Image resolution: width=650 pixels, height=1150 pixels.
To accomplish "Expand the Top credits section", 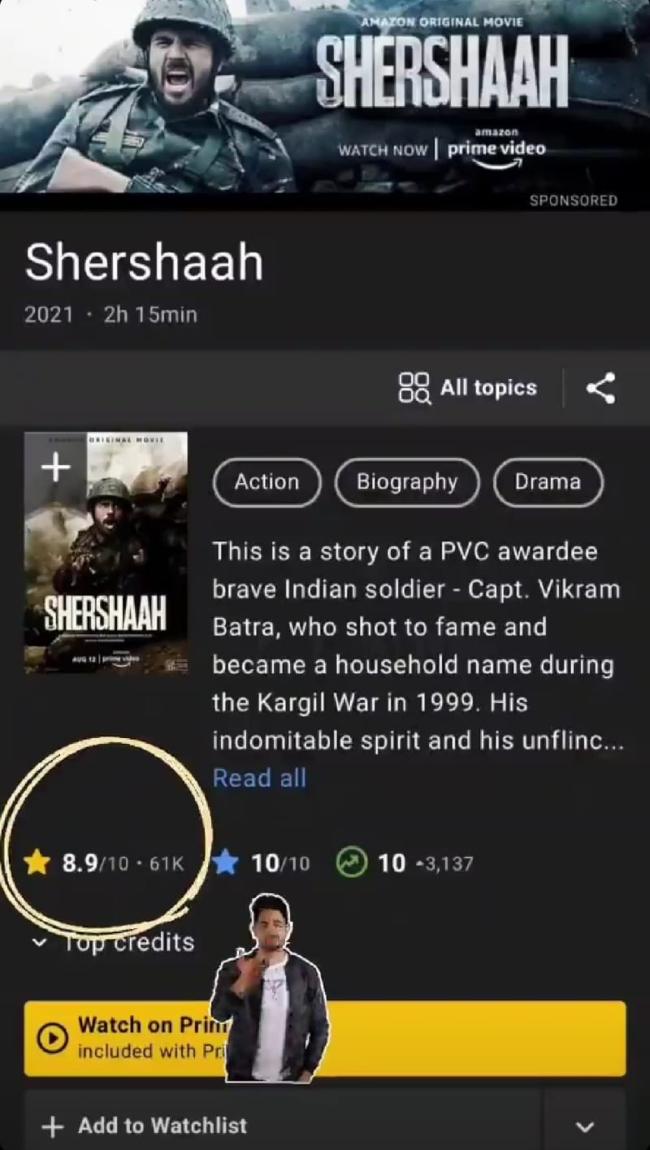I will [x=115, y=942].
